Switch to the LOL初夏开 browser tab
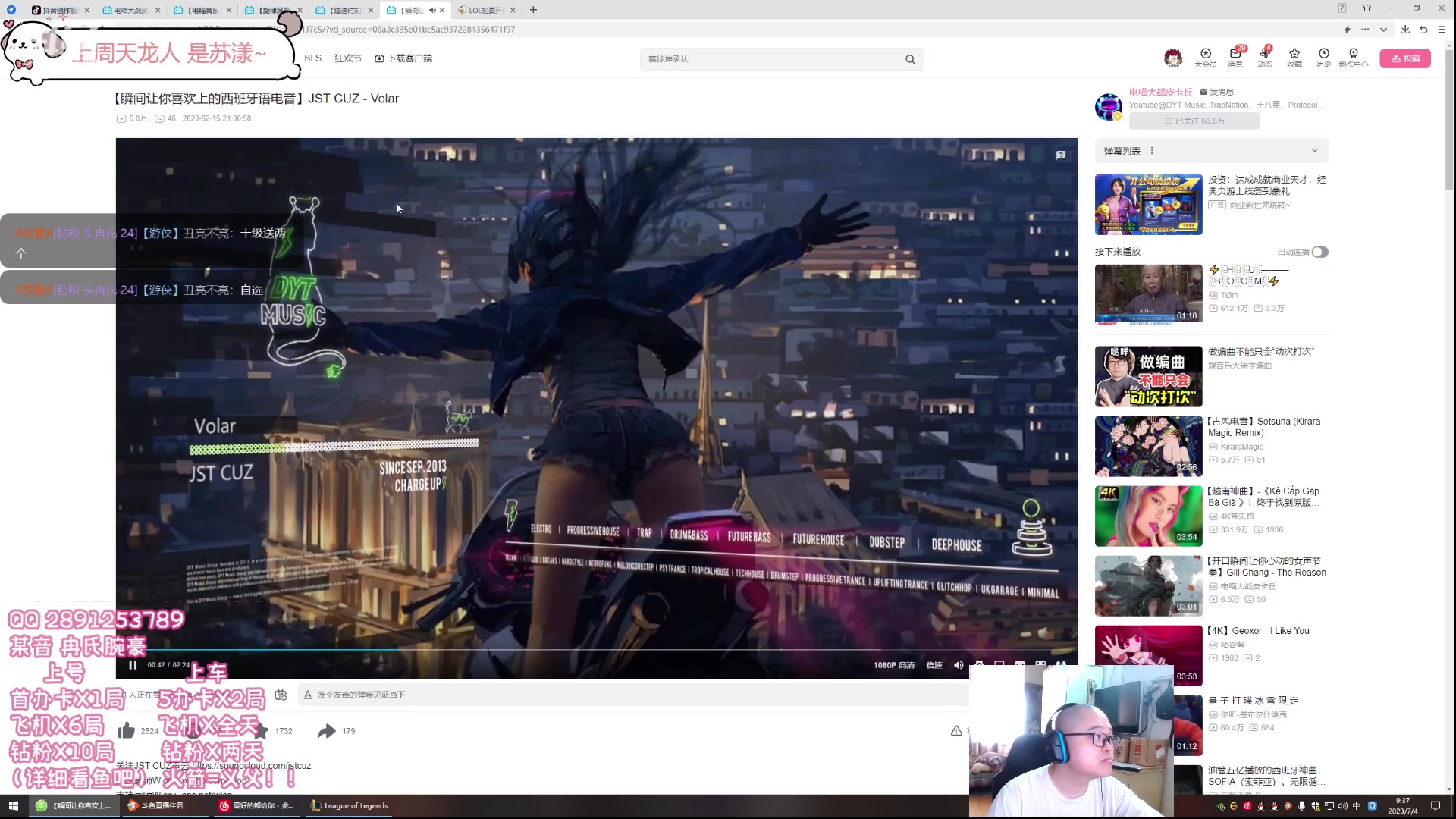 [486, 10]
